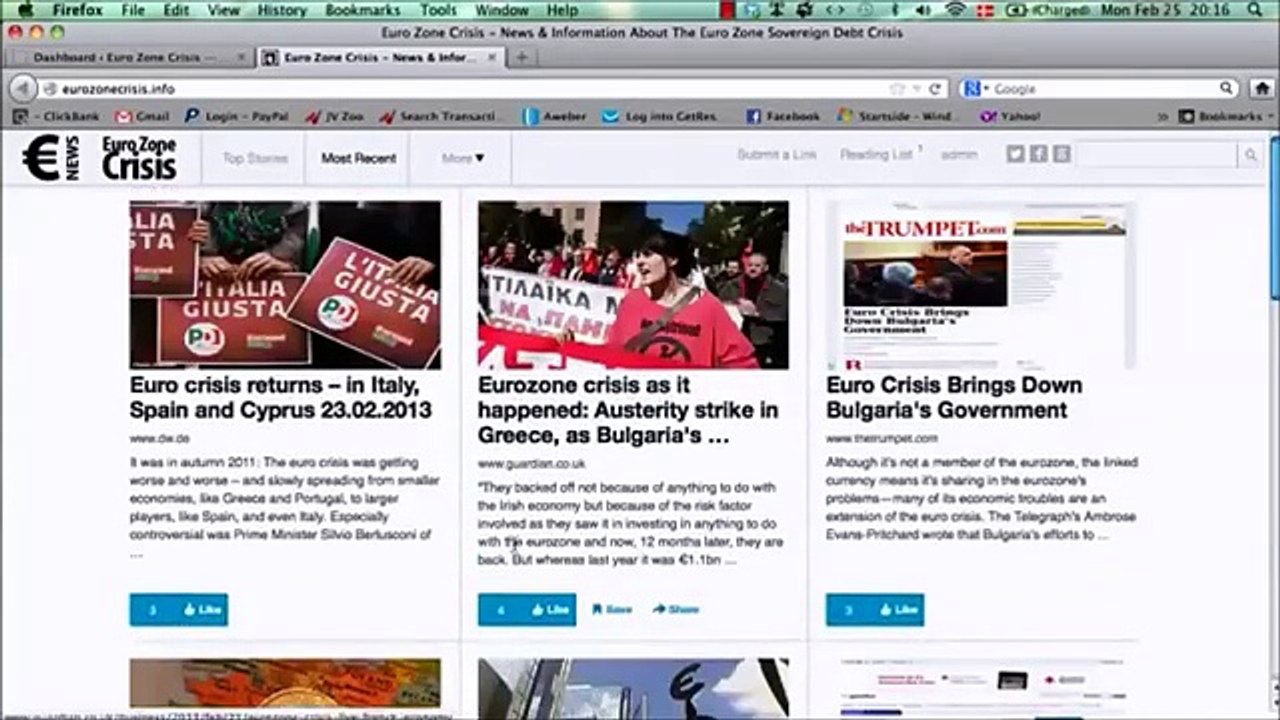Share the Austerity strike in Greece article
This screenshot has width=1280, height=720.
pyautogui.click(x=677, y=610)
